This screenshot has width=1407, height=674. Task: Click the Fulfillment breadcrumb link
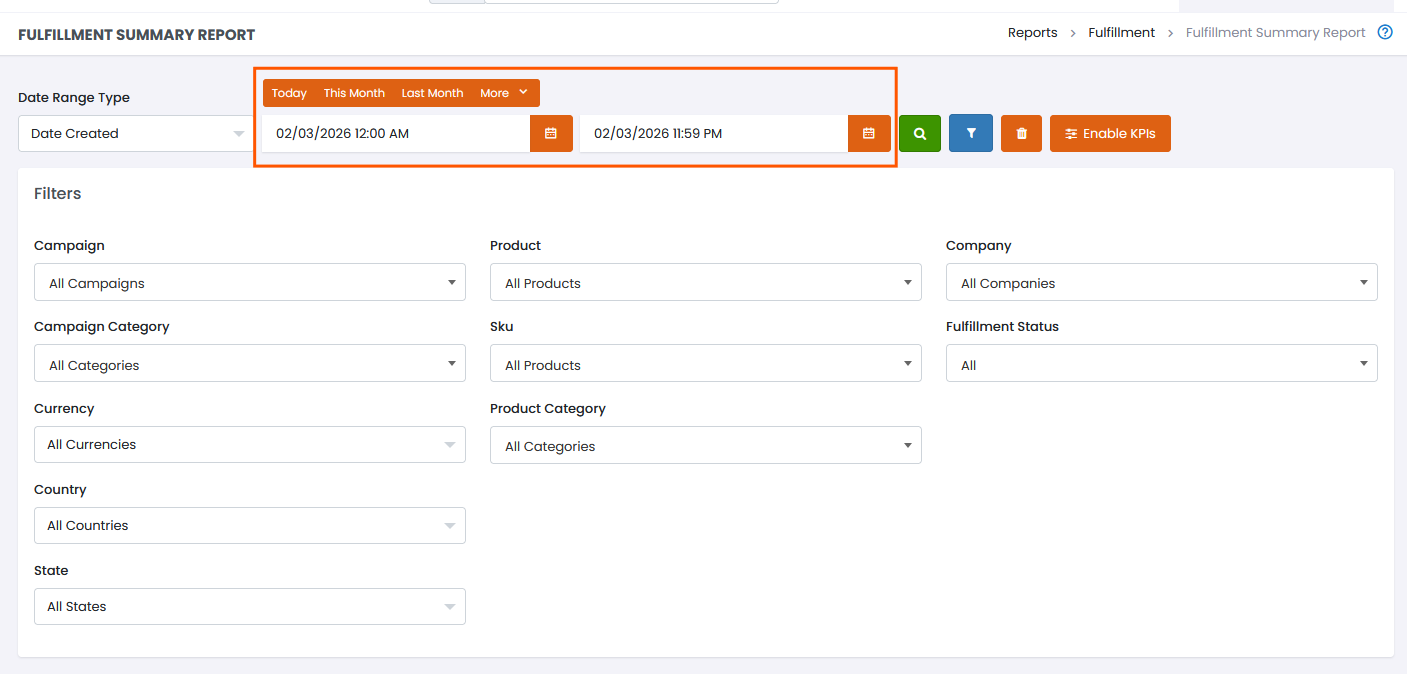pyautogui.click(x=1121, y=33)
